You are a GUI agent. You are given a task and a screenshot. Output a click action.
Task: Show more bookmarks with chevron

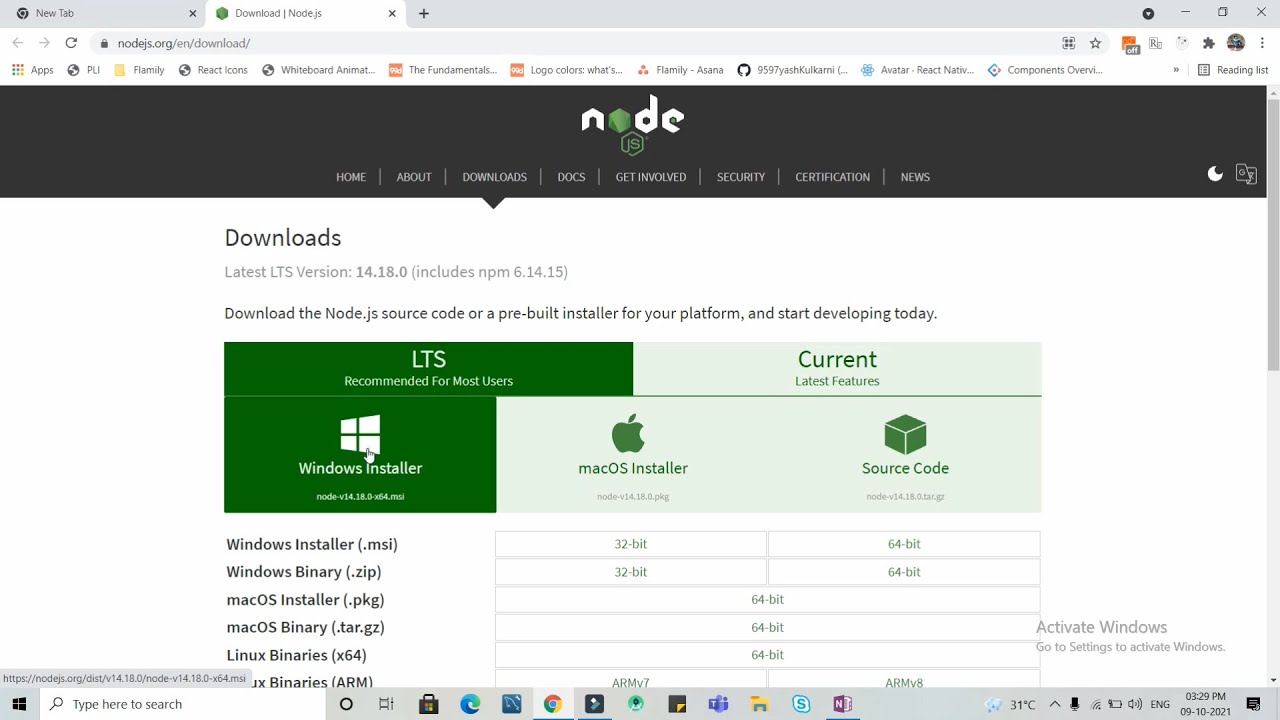click(1176, 70)
